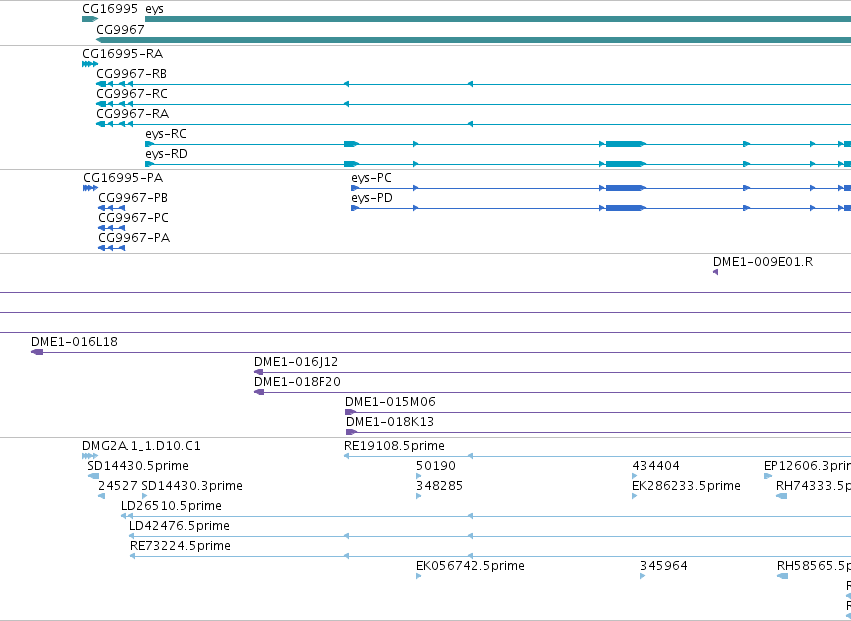Viewport: 851px width, 621px height.
Task: Click the SD14430.3prime EST label
Action: (x=192, y=486)
